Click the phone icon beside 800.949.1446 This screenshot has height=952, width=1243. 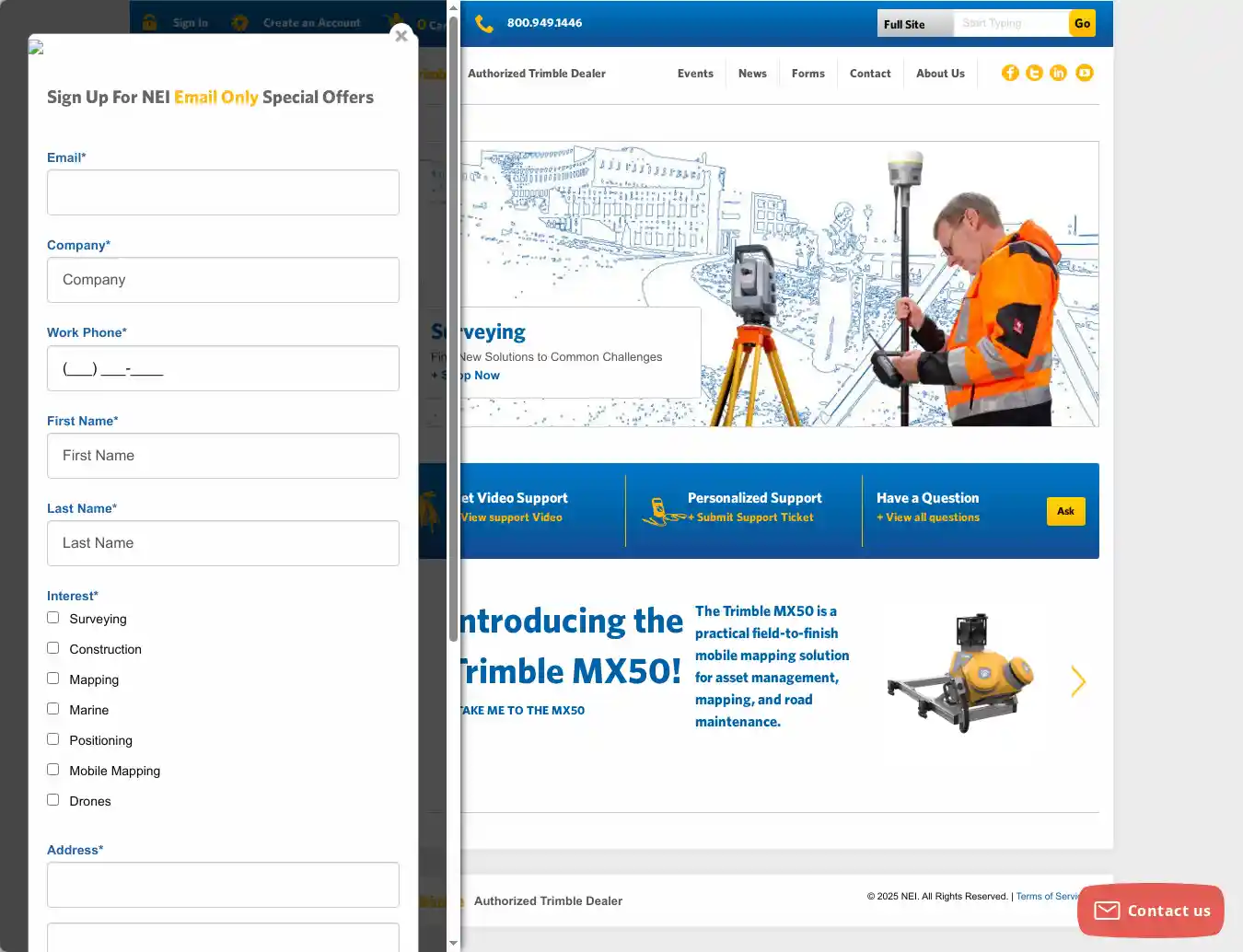coord(484,23)
